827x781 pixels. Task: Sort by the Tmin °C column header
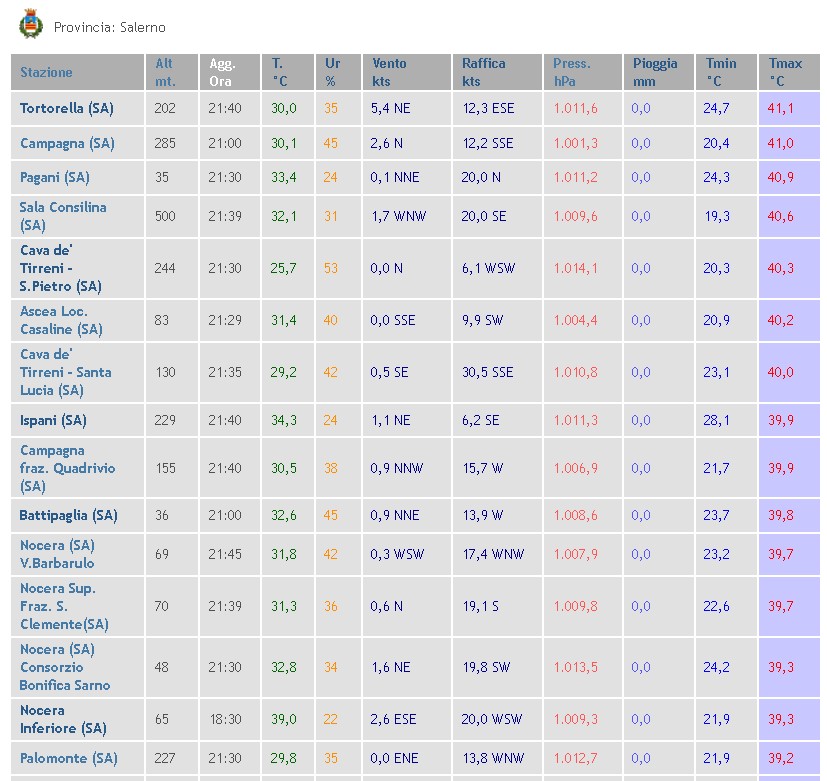pos(720,72)
